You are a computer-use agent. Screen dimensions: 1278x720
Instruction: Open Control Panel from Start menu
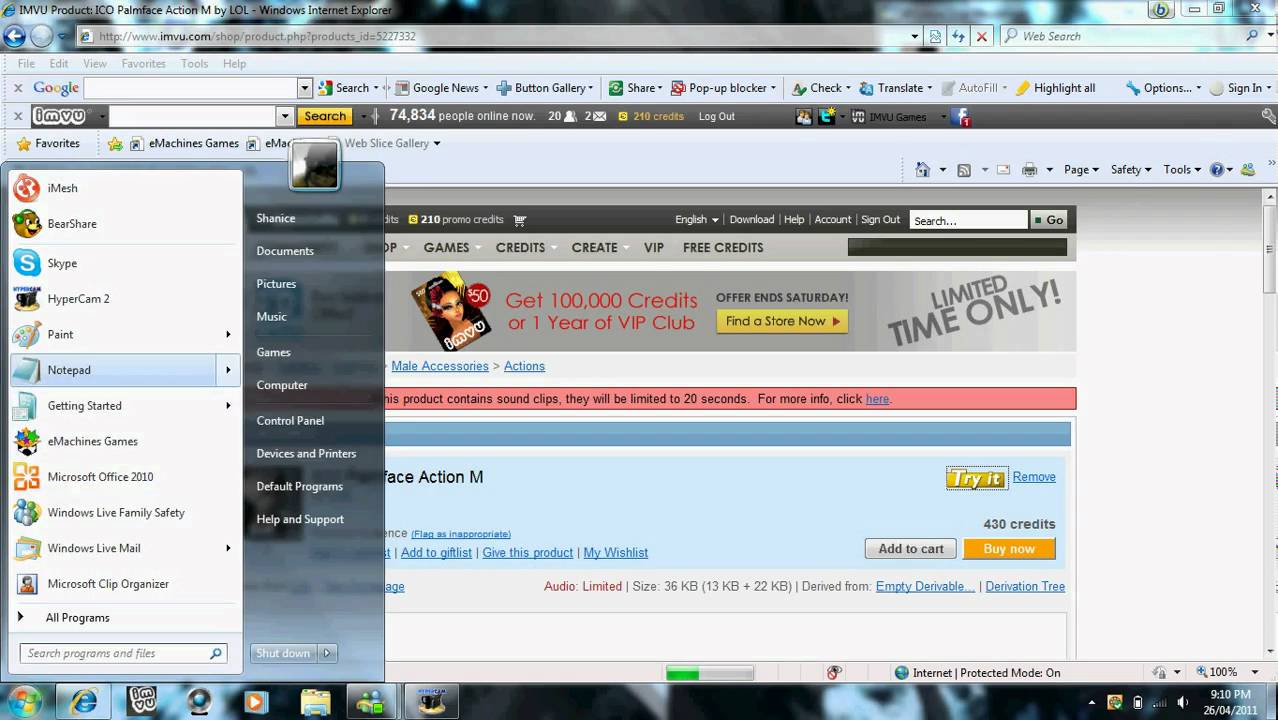click(290, 421)
